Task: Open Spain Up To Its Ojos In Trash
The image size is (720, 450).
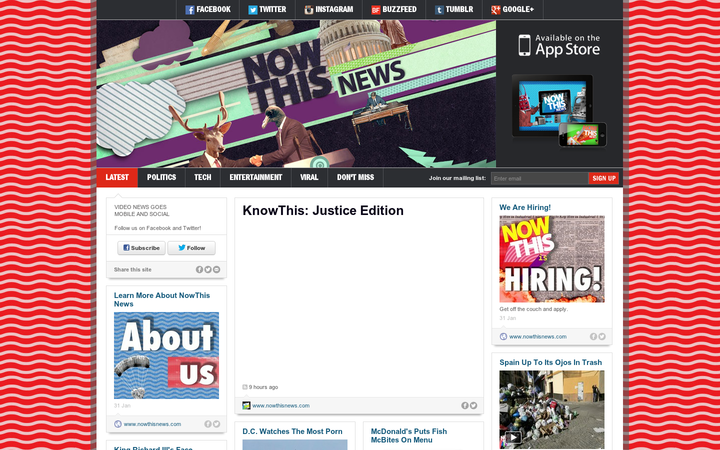Action: coord(551,362)
